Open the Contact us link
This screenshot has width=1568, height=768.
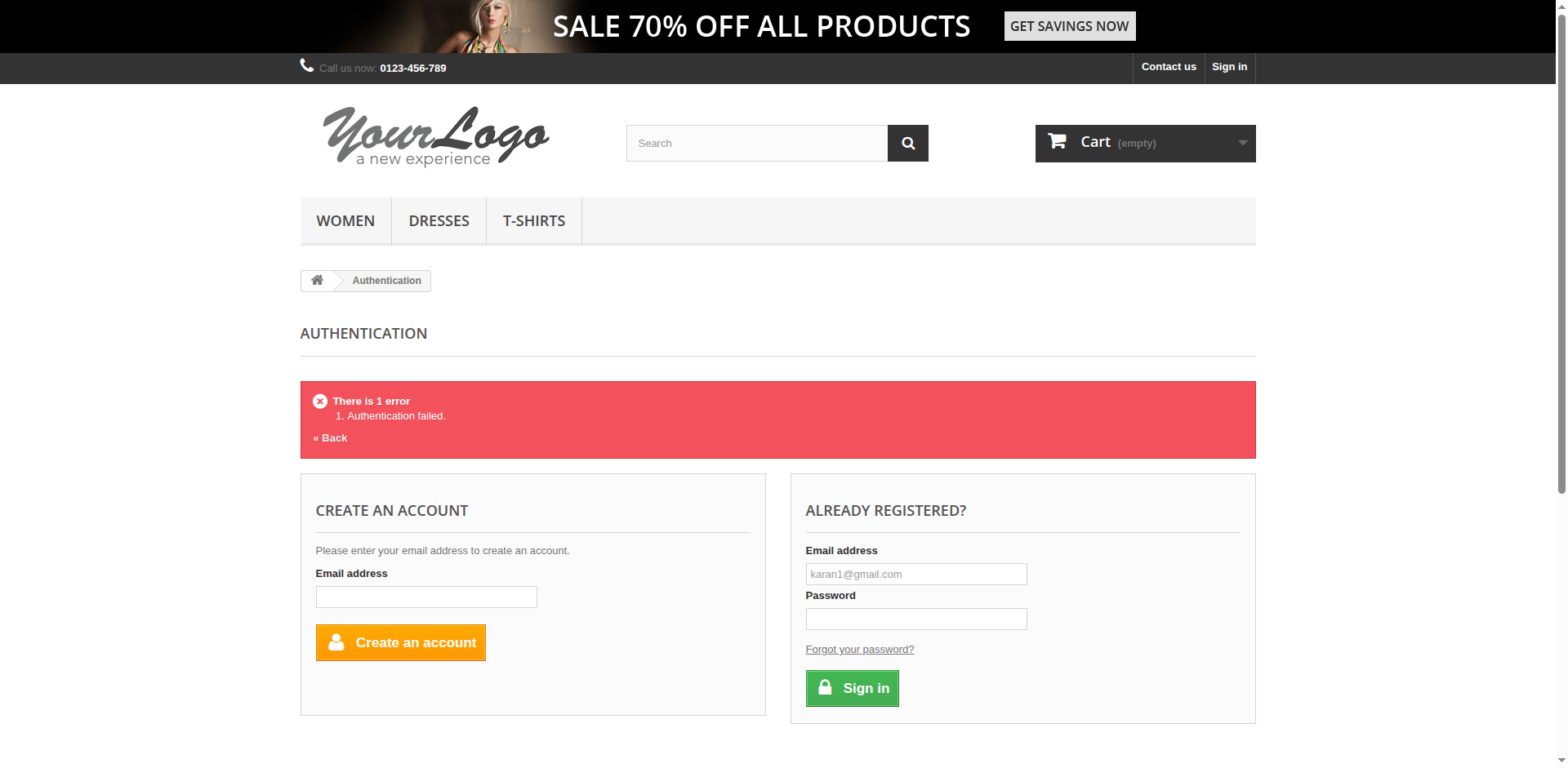pyautogui.click(x=1168, y=67)
